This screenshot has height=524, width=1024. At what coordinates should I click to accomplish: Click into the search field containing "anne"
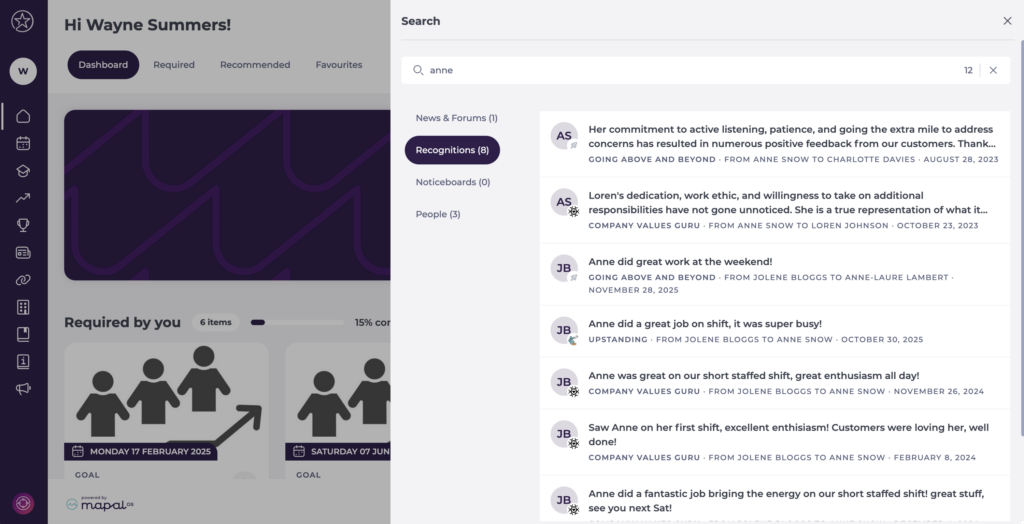tap(690, 70)
